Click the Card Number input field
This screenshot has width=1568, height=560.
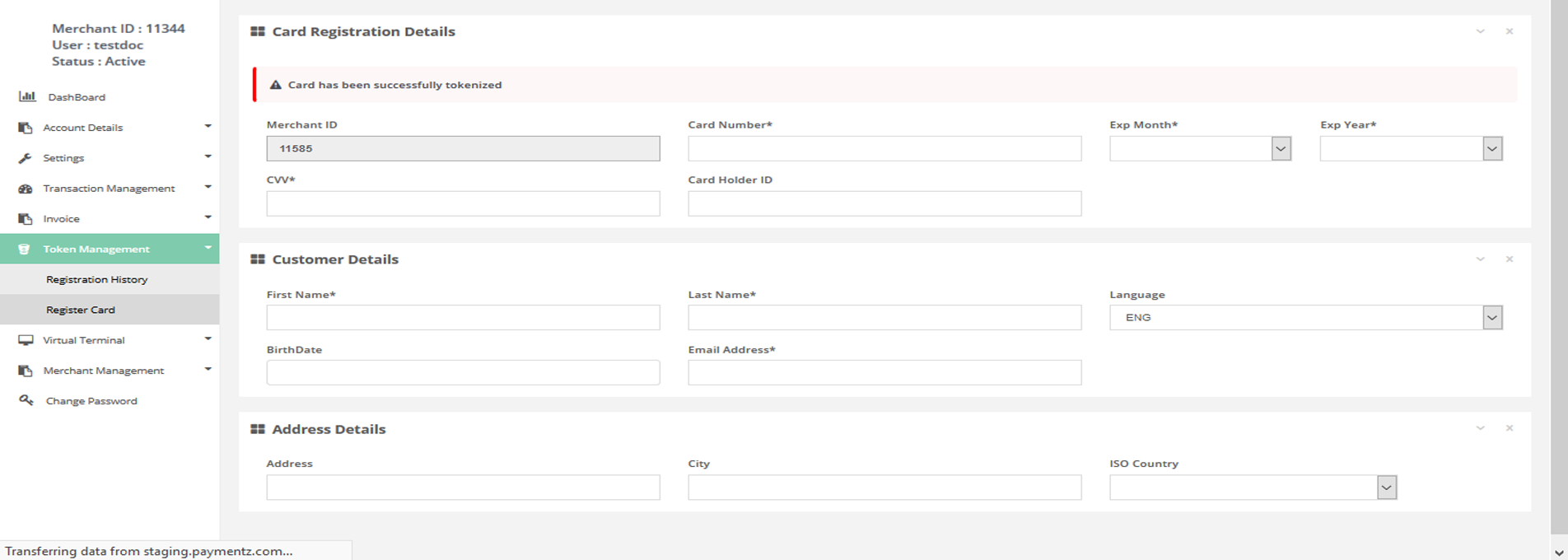(884, 149)
